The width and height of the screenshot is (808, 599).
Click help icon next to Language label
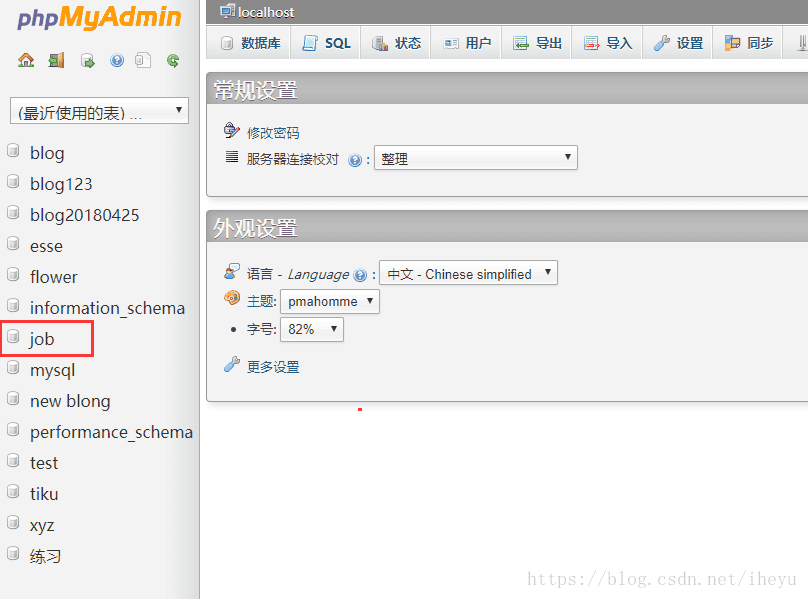360,275
